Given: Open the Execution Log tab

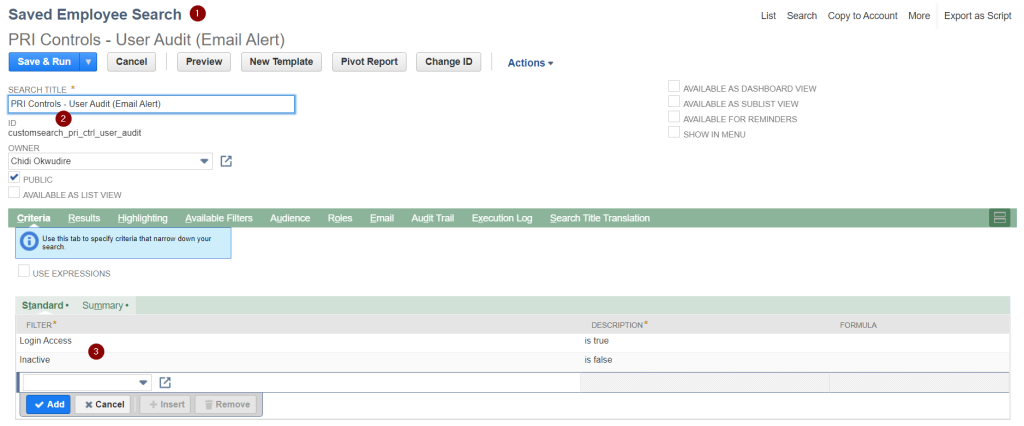Looking at the screenshot, I should coord(502,218).
